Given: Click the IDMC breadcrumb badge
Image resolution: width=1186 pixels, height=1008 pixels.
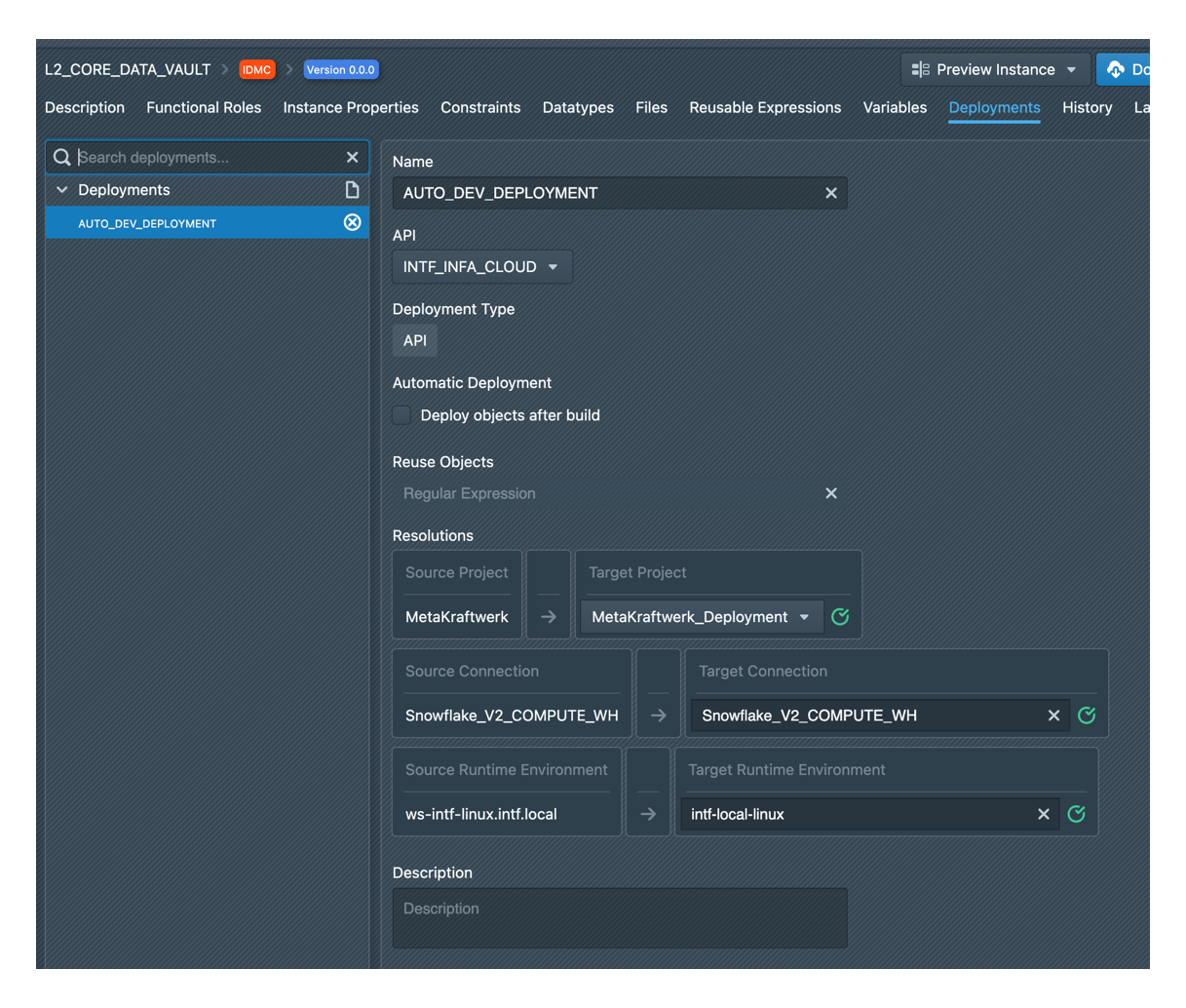Looking at the screenshot, I should point(256,69).
